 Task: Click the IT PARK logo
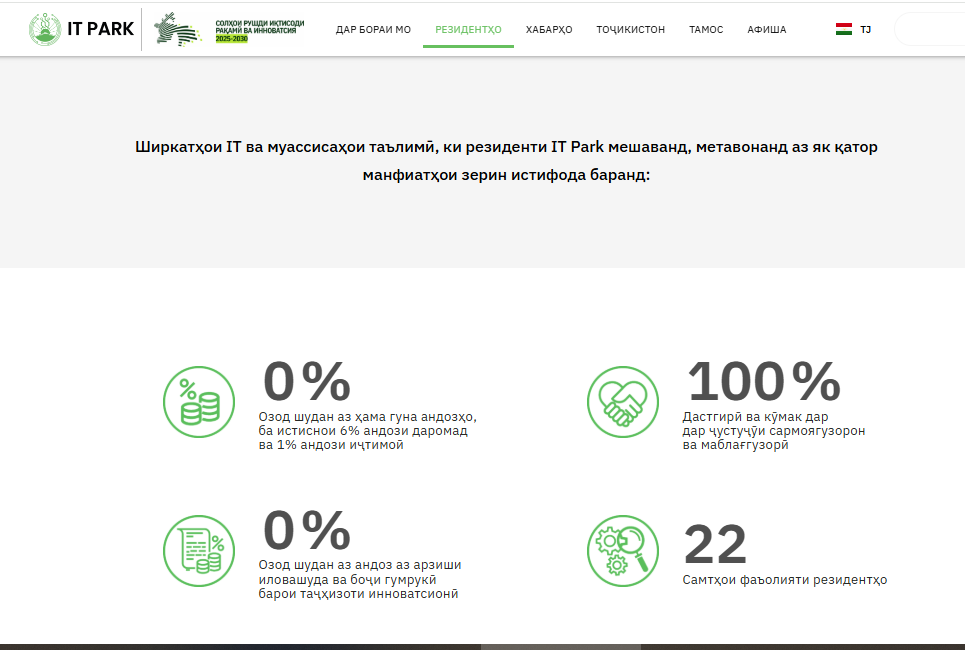point(81,29)
